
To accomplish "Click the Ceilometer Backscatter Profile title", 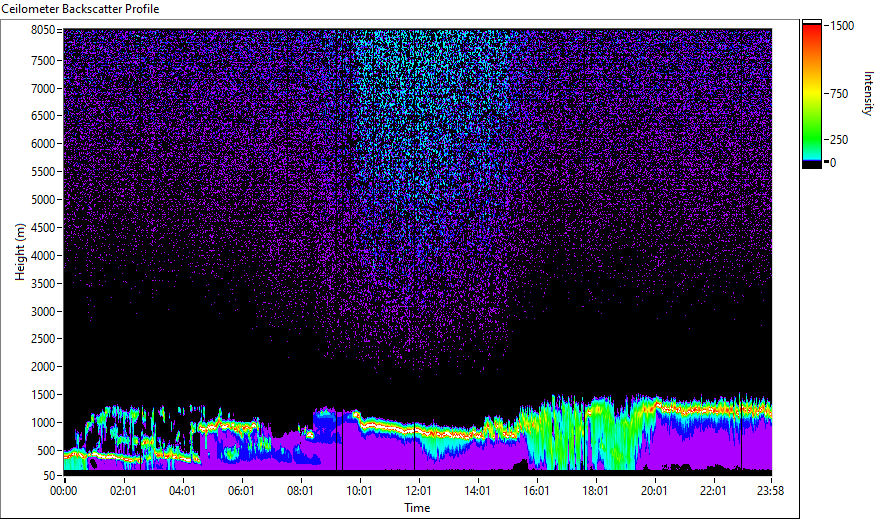I will [x=80, y=9].
